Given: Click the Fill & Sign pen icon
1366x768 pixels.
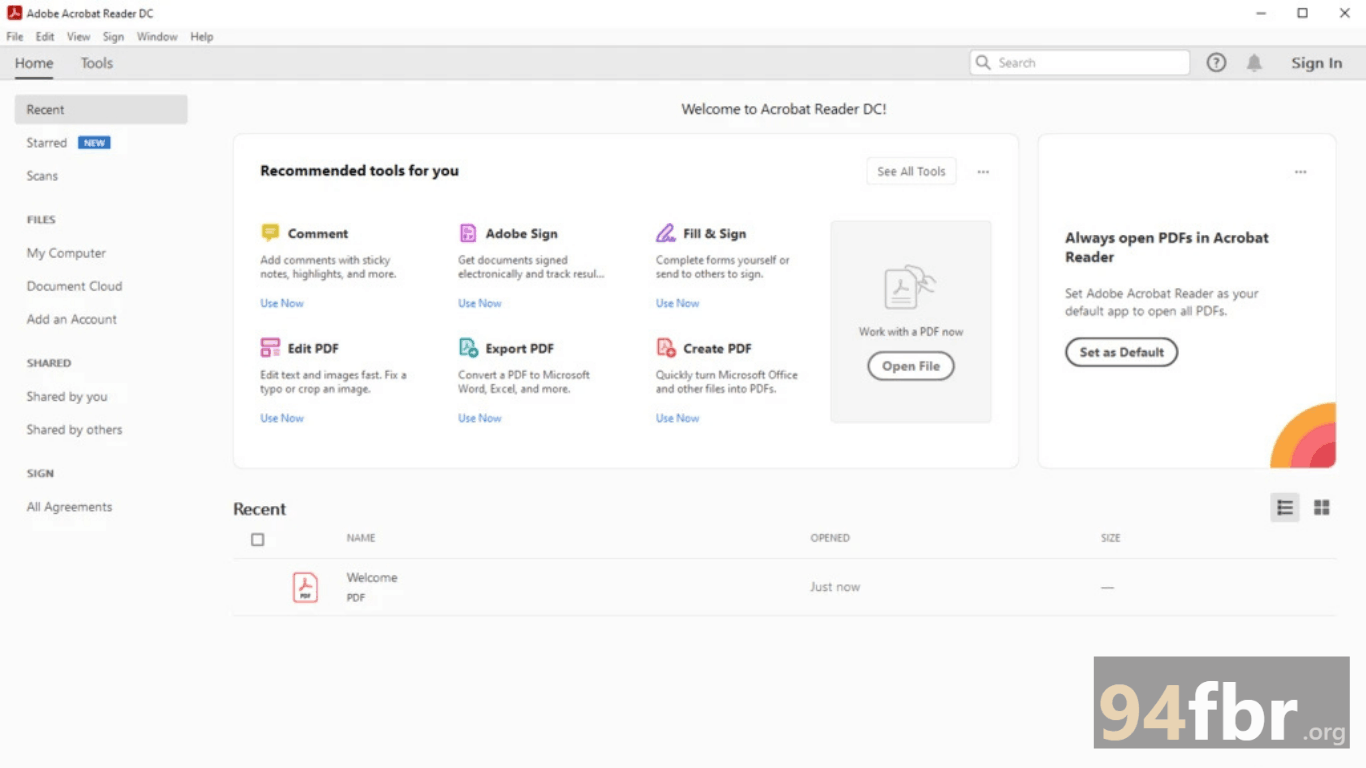Looking at the screenshot, I should tap(666, 233).
